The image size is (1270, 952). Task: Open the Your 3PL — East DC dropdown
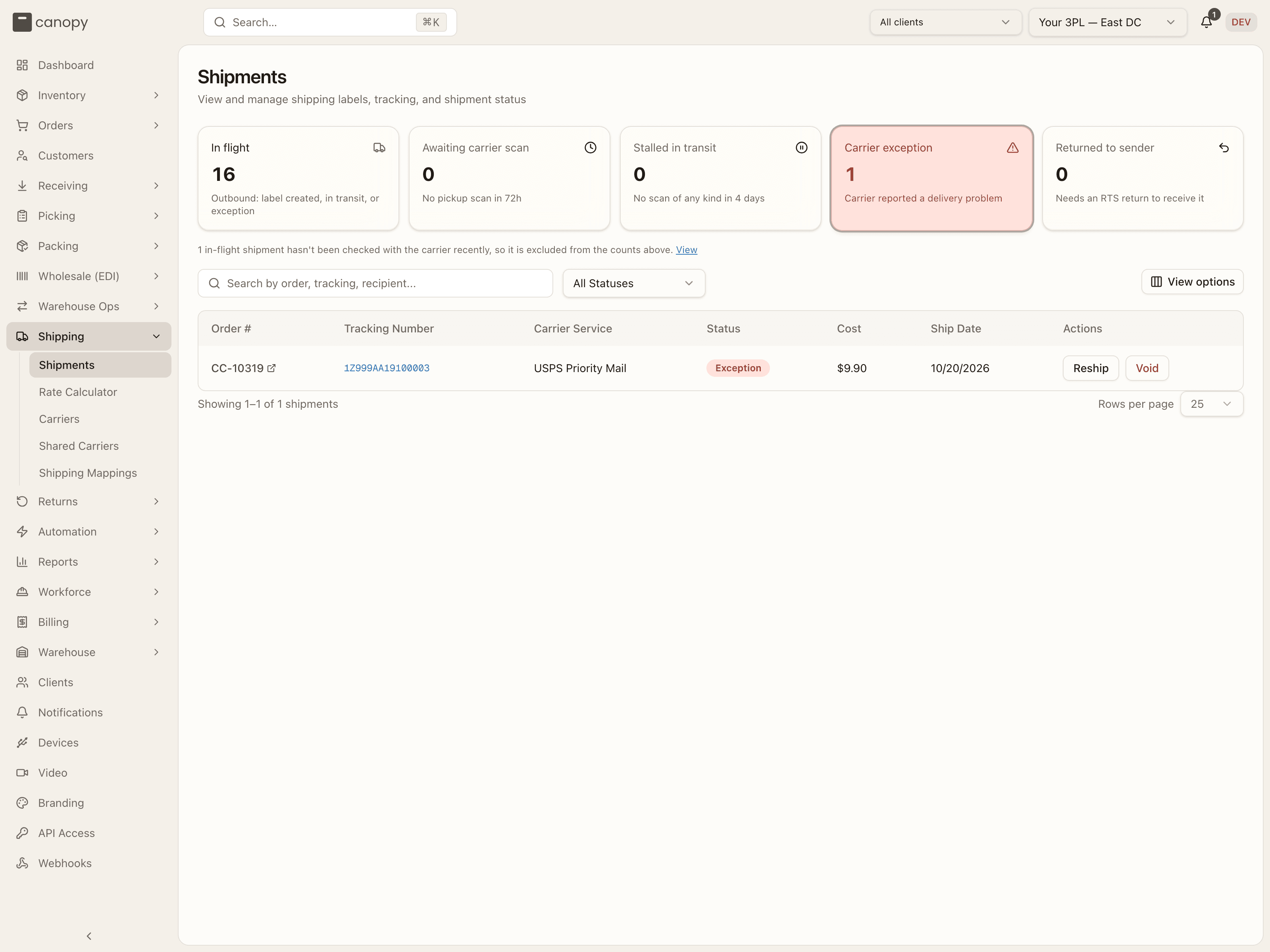[1108, 22]
